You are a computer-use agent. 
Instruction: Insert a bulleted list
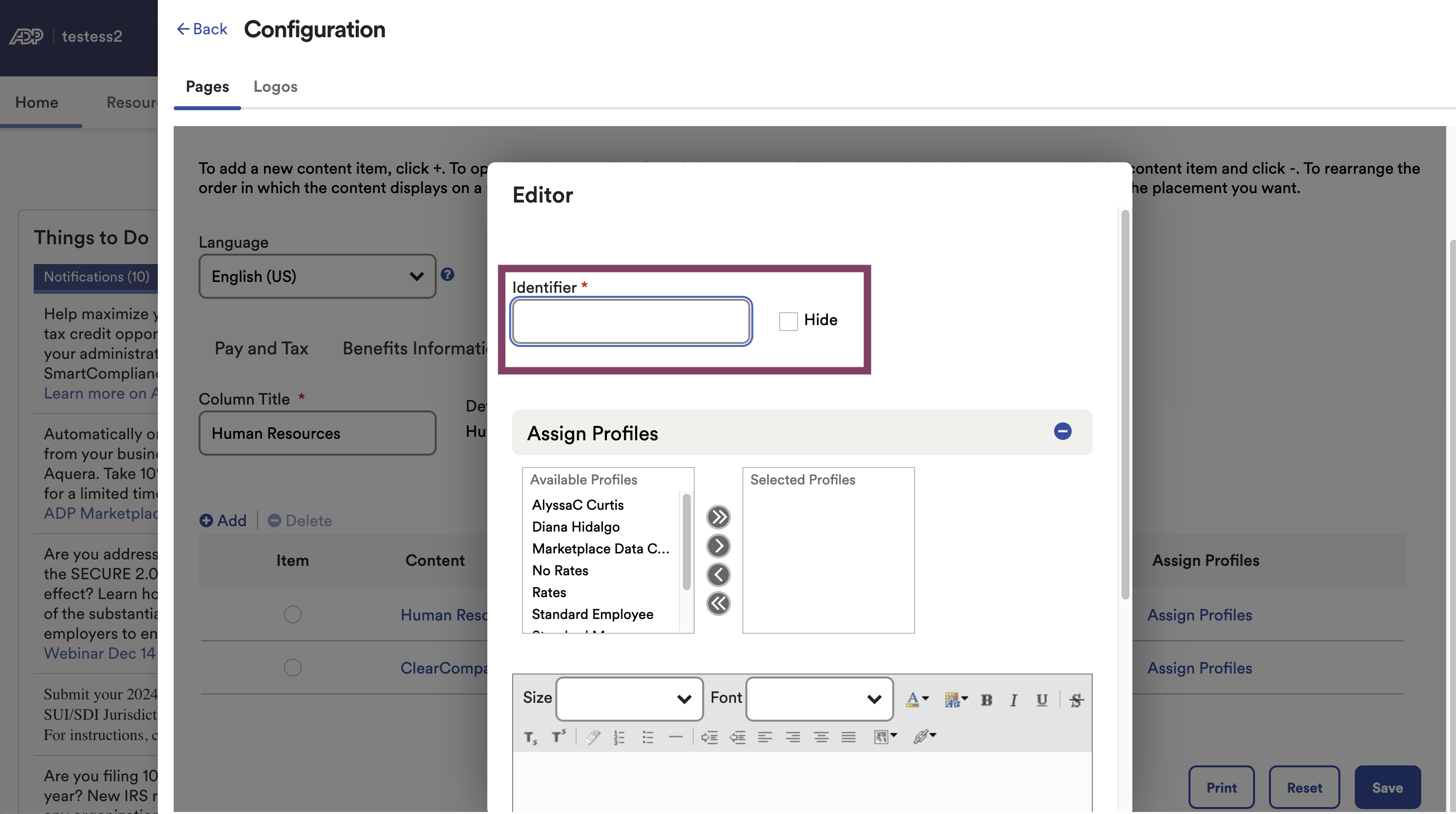pyautogui.click(x=647, y=737)
